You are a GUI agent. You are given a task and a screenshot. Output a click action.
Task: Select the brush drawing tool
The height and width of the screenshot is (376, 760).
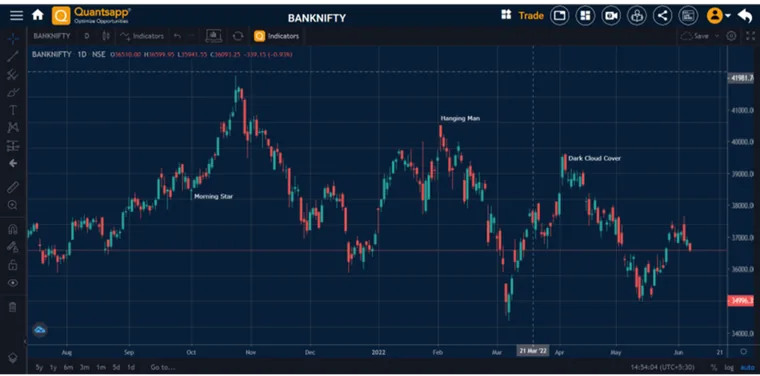point(13,92)
